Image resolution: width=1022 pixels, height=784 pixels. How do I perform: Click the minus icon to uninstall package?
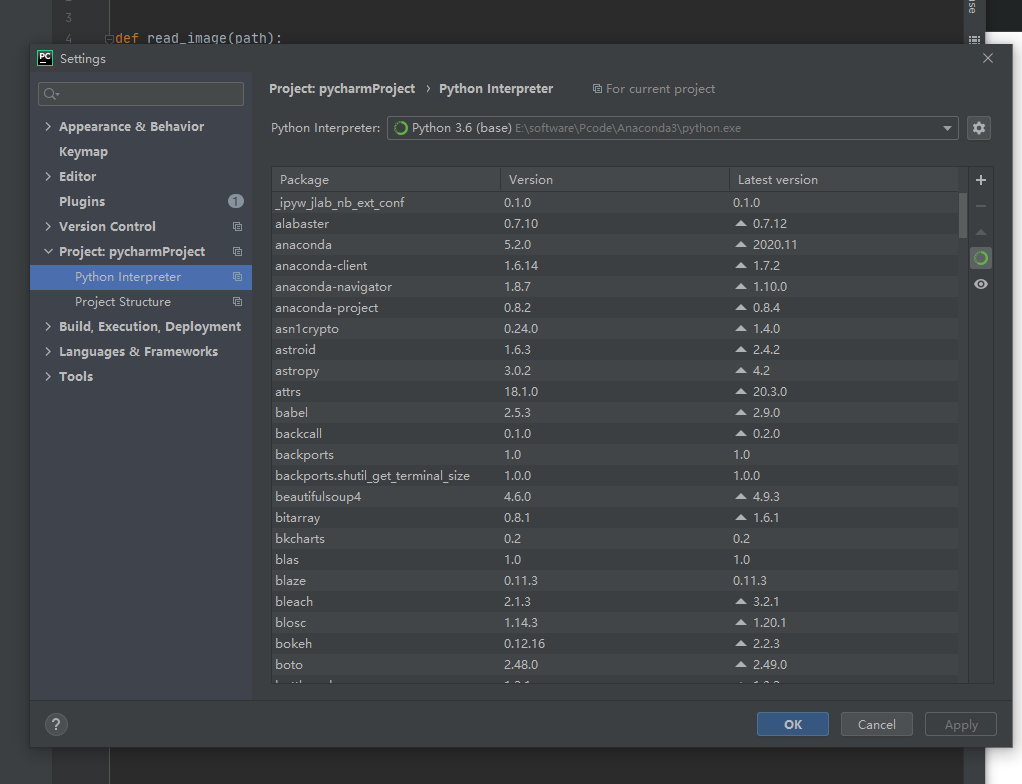coord(980,206)
